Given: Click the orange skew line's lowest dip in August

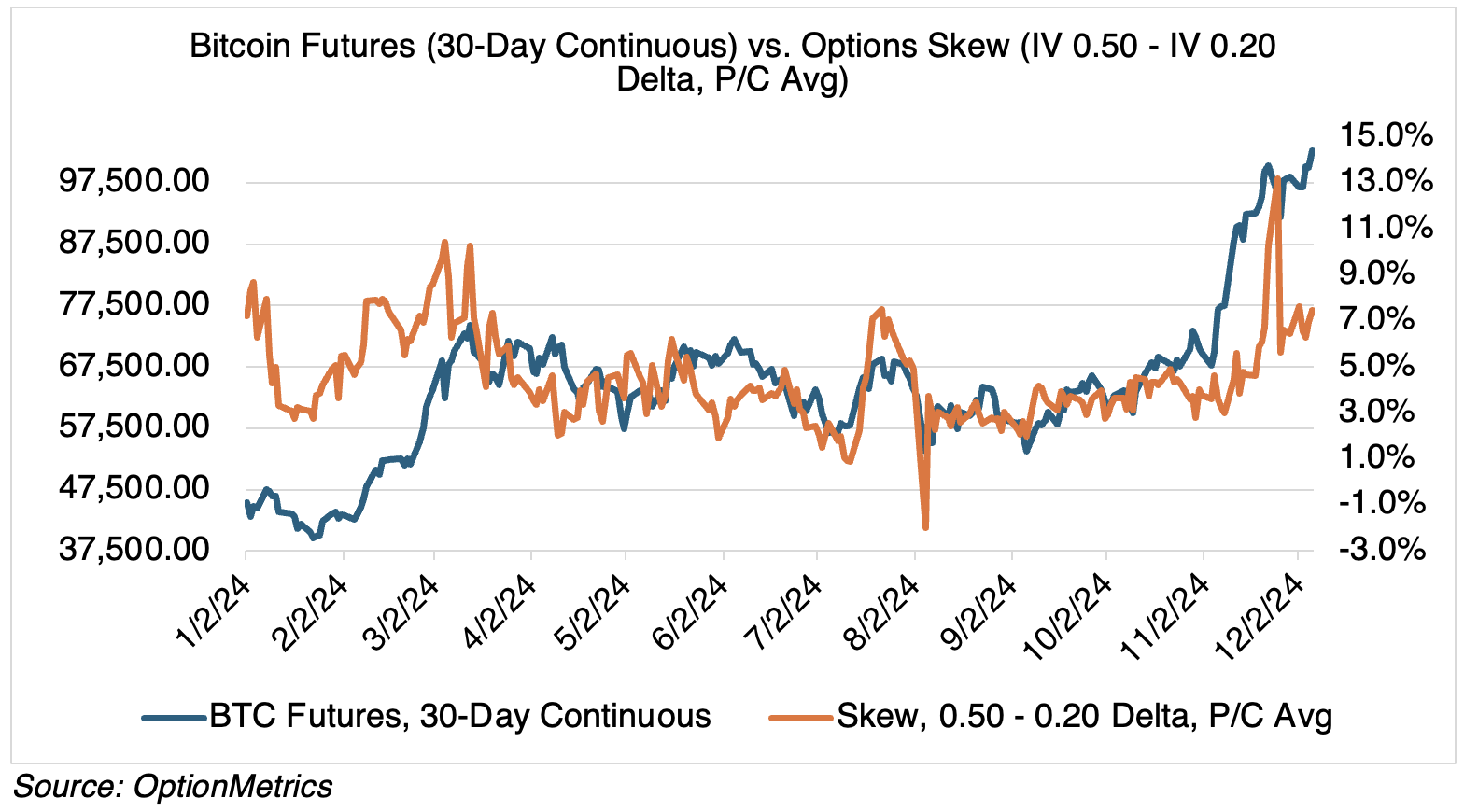Looking at the screenshot, I should [925, 528].
